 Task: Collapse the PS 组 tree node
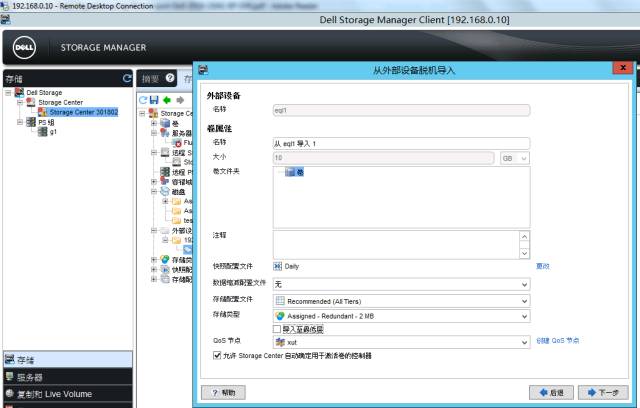20,122
